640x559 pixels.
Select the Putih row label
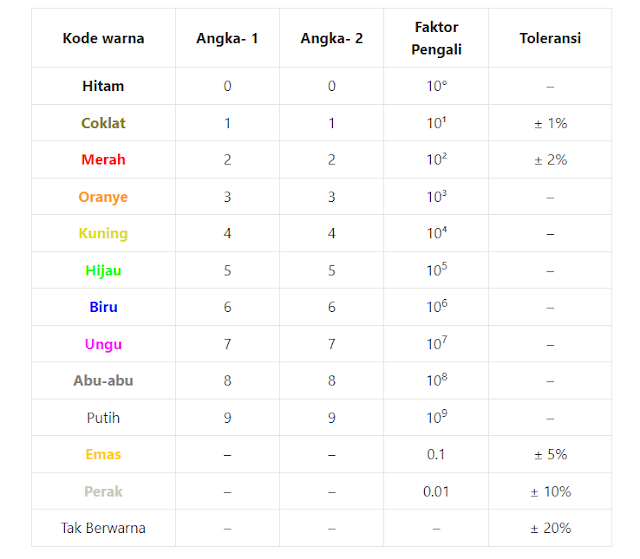pyautogui.click(x=103, y=418)
